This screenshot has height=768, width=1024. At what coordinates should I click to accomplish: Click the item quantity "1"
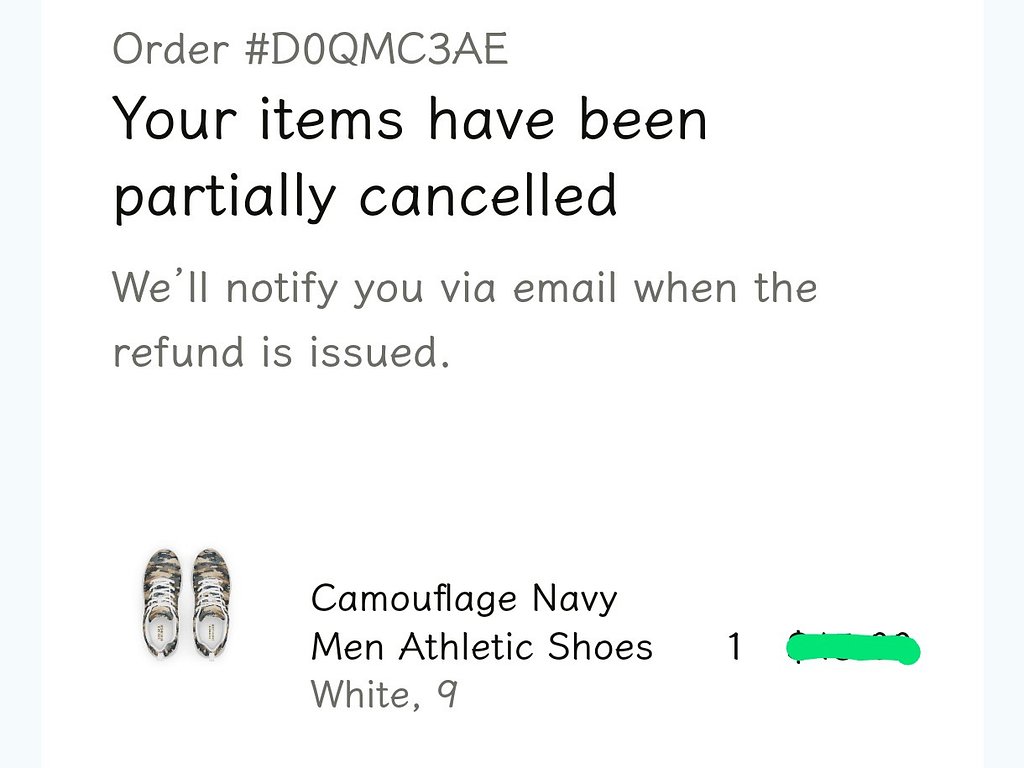pos(735,647)
